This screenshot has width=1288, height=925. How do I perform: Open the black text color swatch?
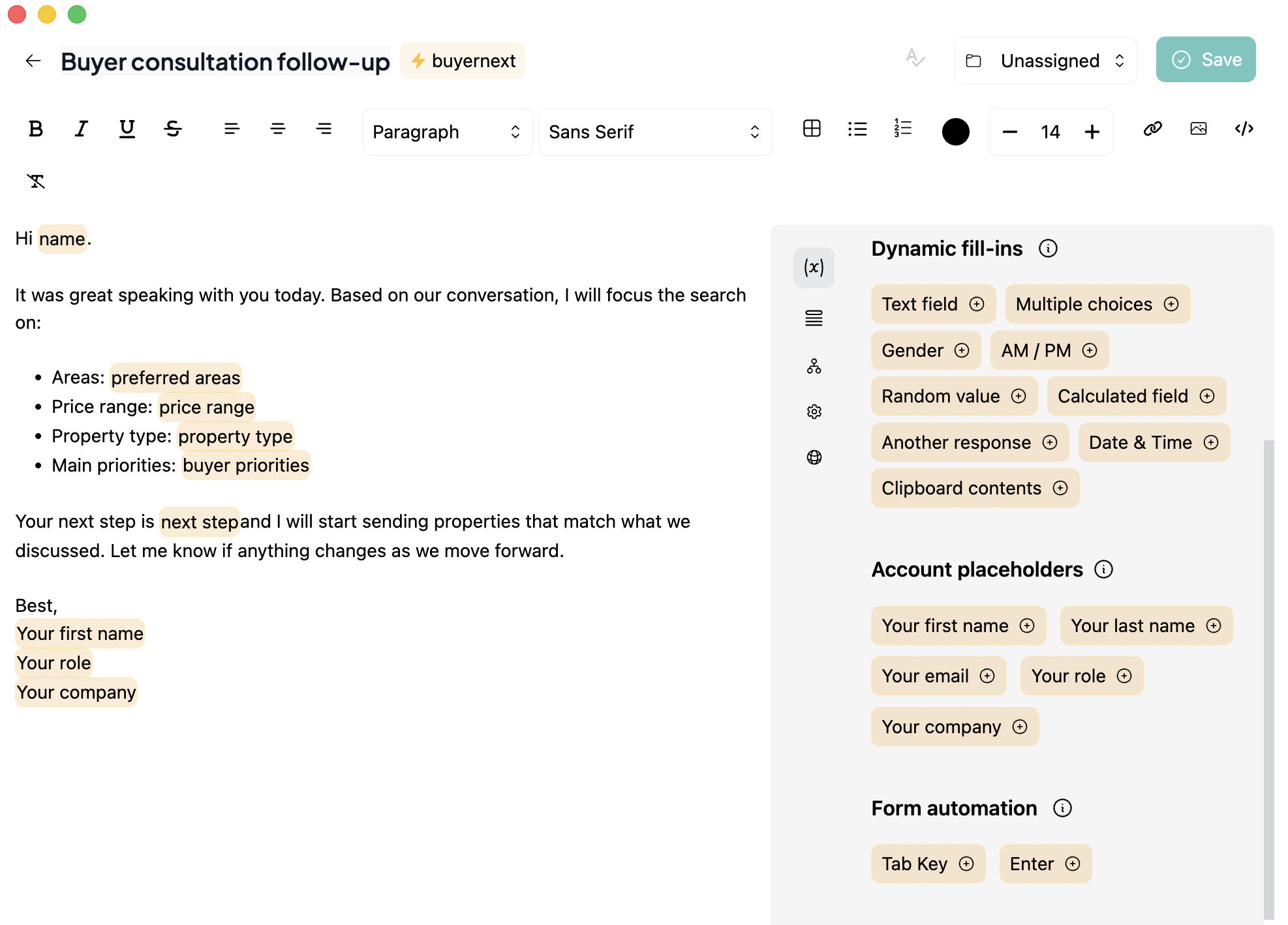click(955, 132)
